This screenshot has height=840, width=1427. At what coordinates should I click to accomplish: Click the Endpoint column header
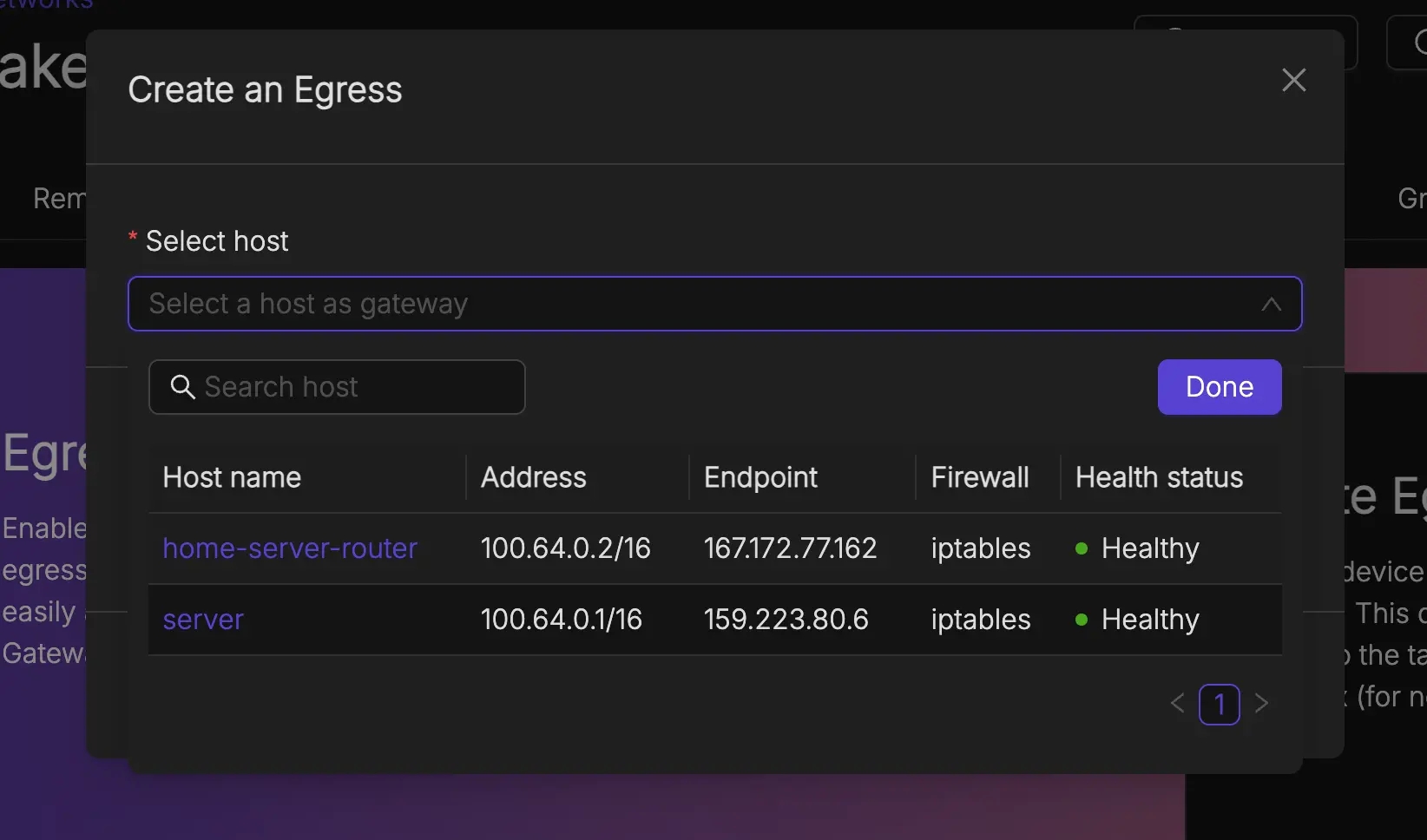(x=760, y=477)
